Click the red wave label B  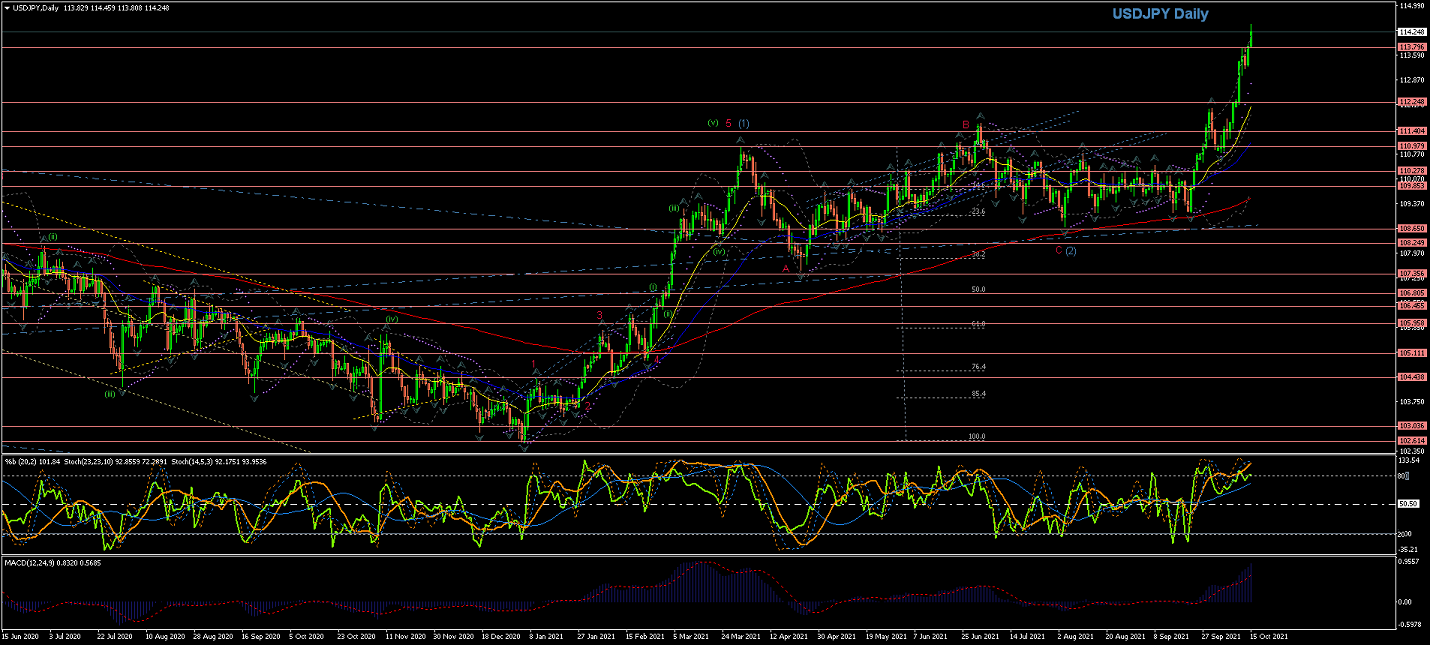point(966,125)
